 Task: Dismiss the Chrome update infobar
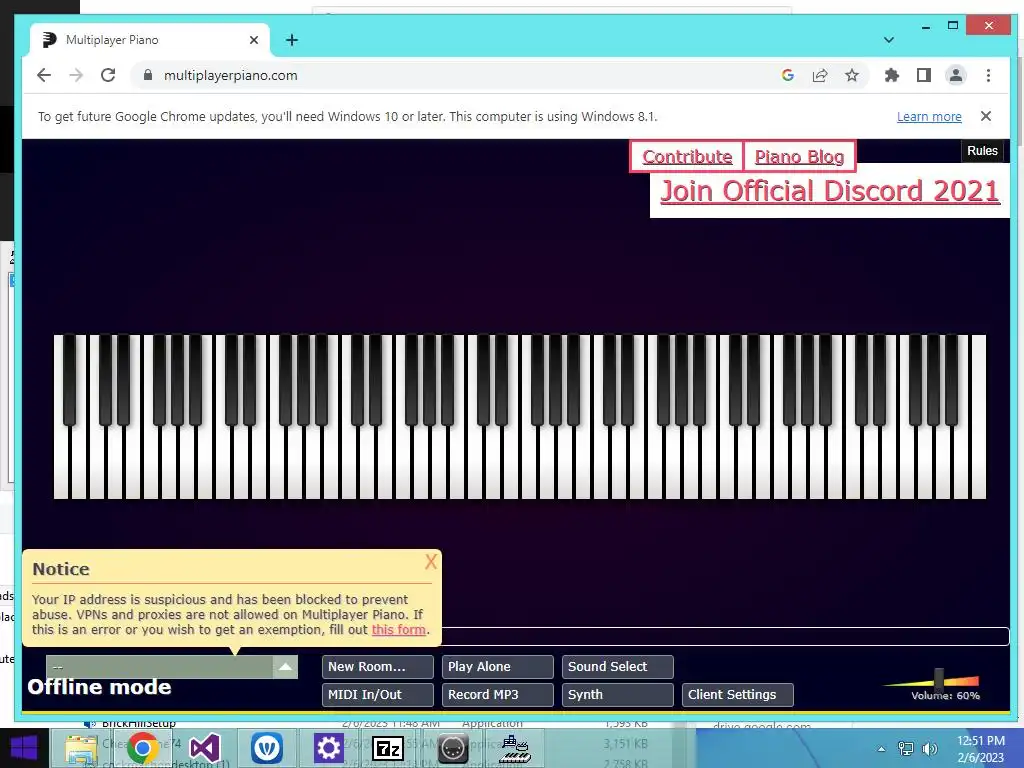click(986, 116)
